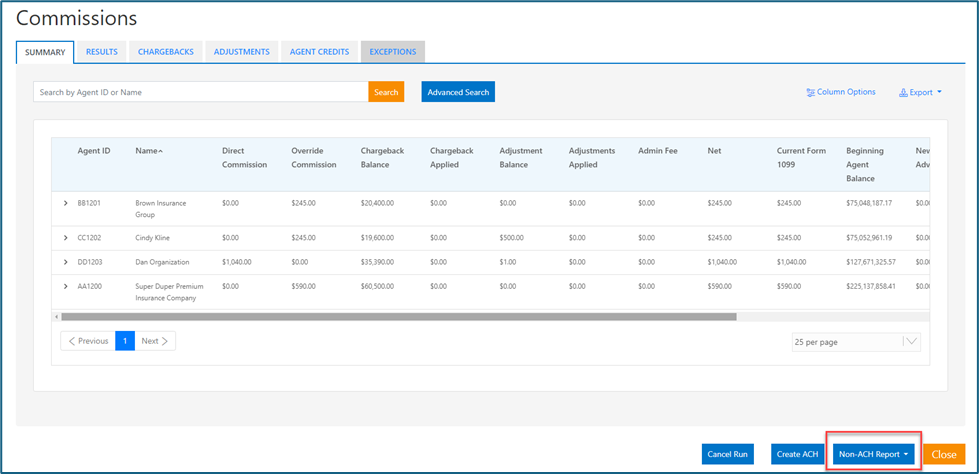Viewport: 979px width, 474px height.
Task: Switch to the Results tab
Action: [x=102, y=52]
